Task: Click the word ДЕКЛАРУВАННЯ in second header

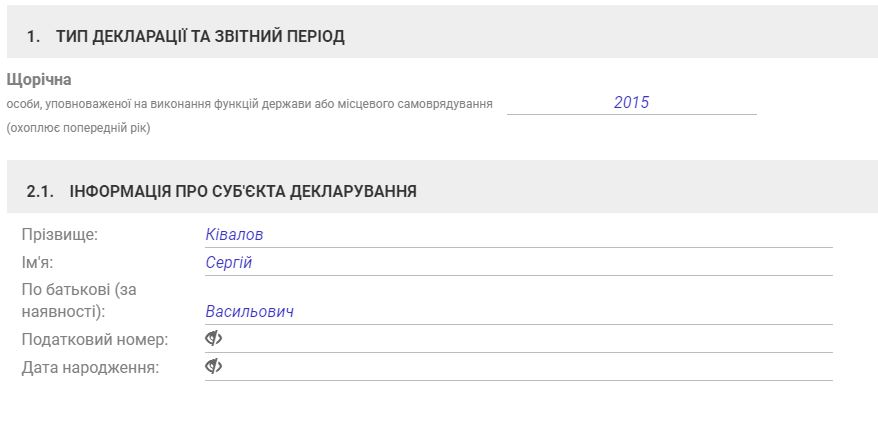Action: click(x=353, y=191)
